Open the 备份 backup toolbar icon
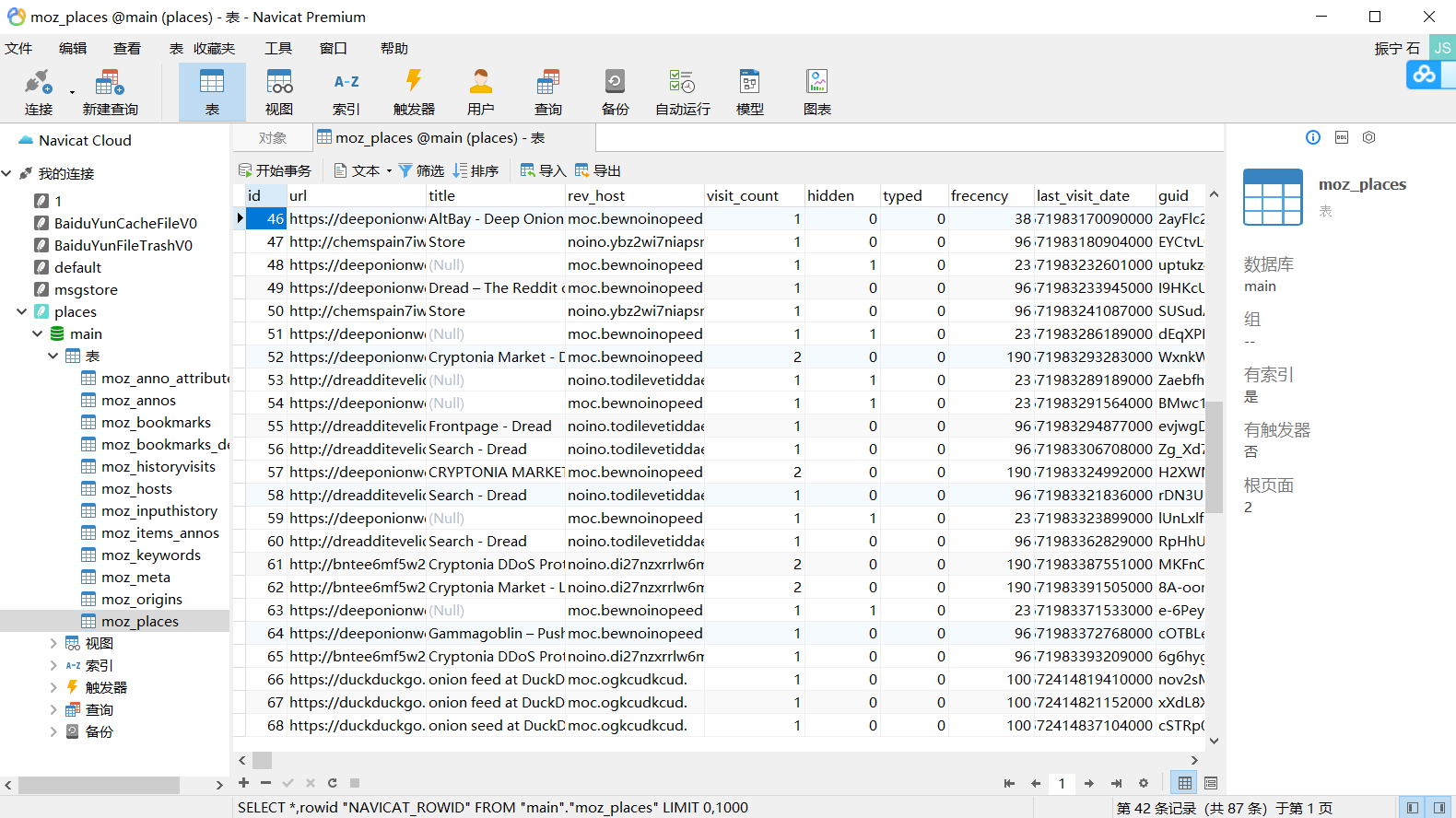Image resolution: width=1456 pixels, height=818 pixels. 616,92
